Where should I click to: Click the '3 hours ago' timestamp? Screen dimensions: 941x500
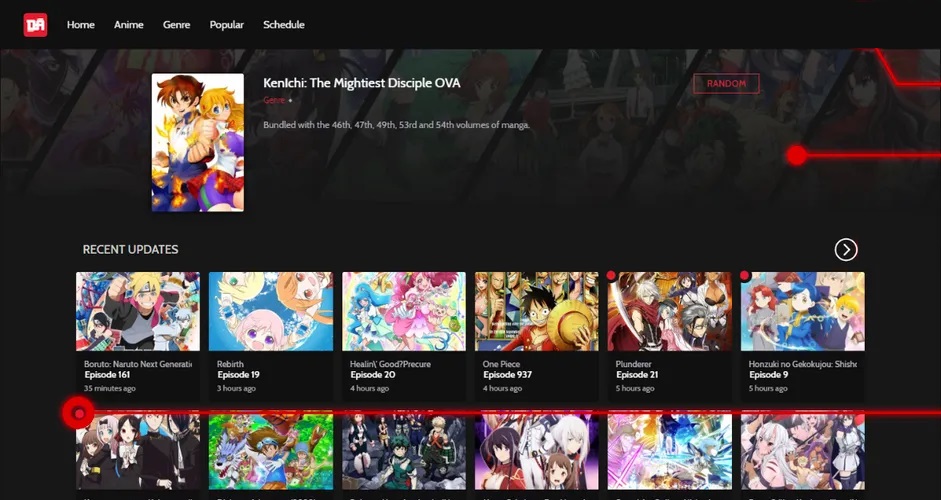236,388
